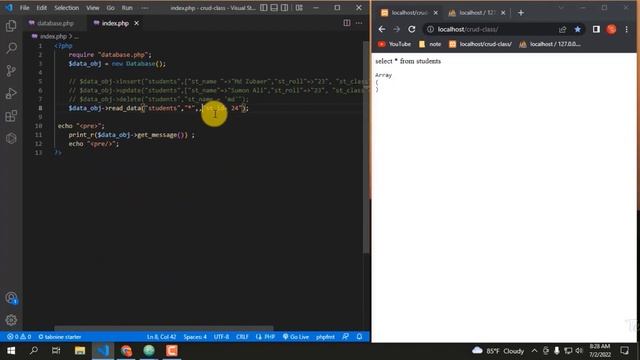
Task: Close the localhost / 127 browser tab
Action: [x=503, y=13]
